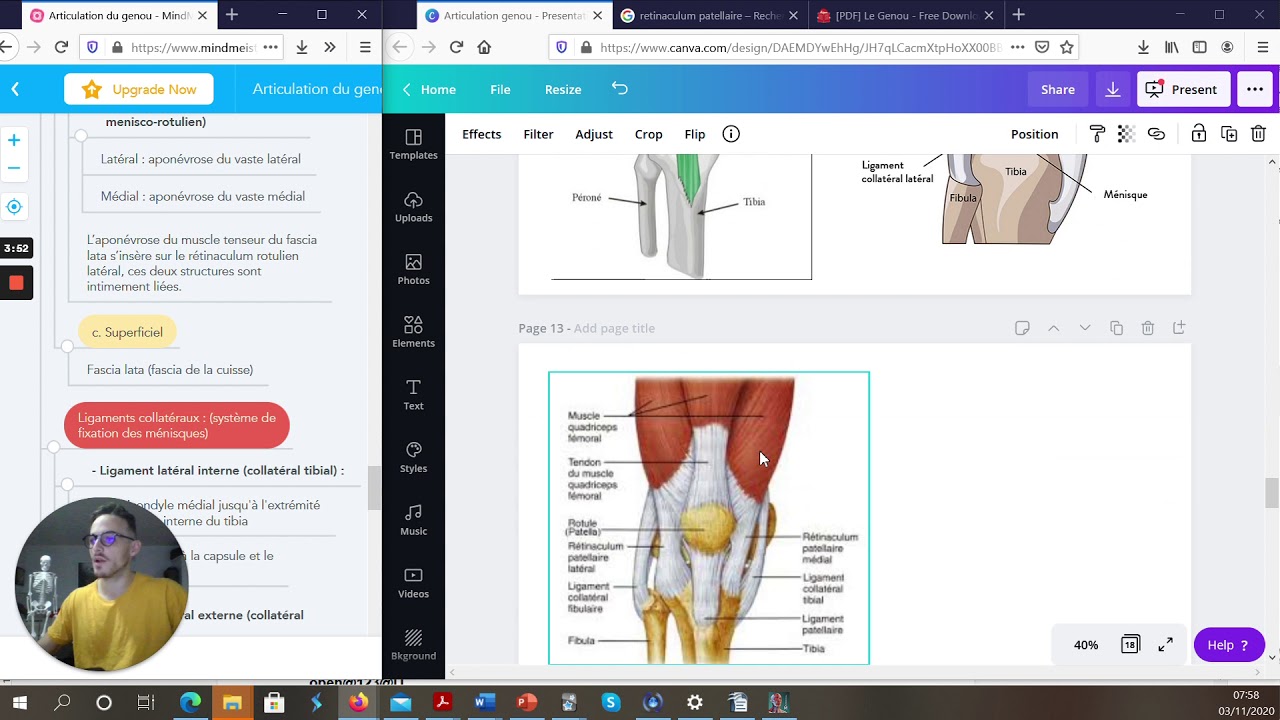The image size is (1280, 720).
Task: Open the Uploads panel
Action: [413, 207]
